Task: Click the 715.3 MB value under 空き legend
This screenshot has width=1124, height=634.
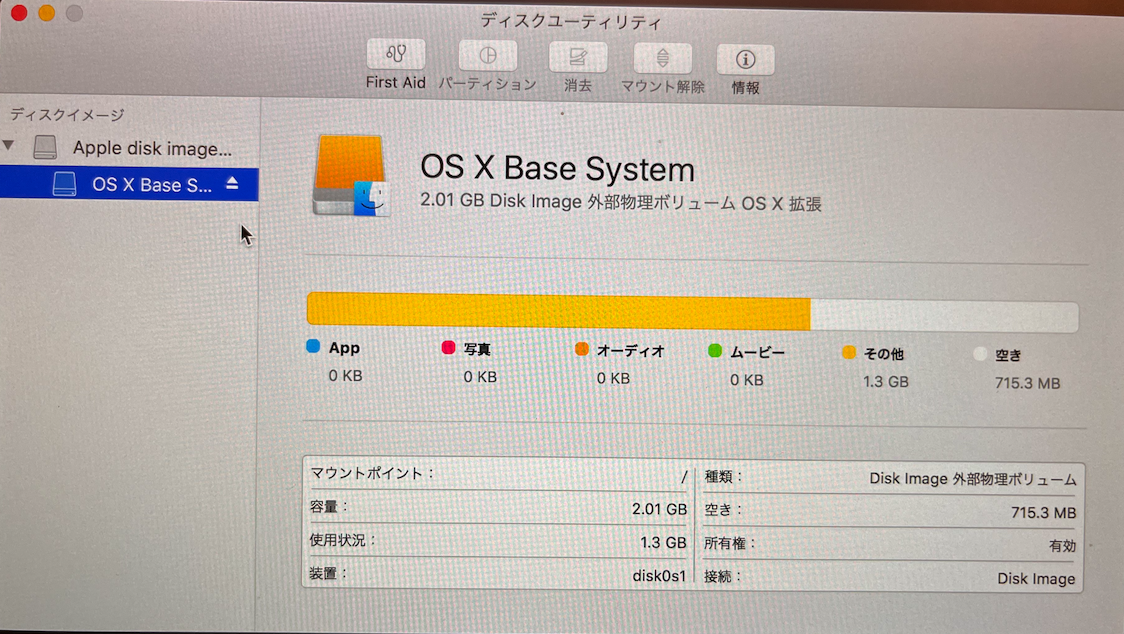Action: tap(1027, 383)
